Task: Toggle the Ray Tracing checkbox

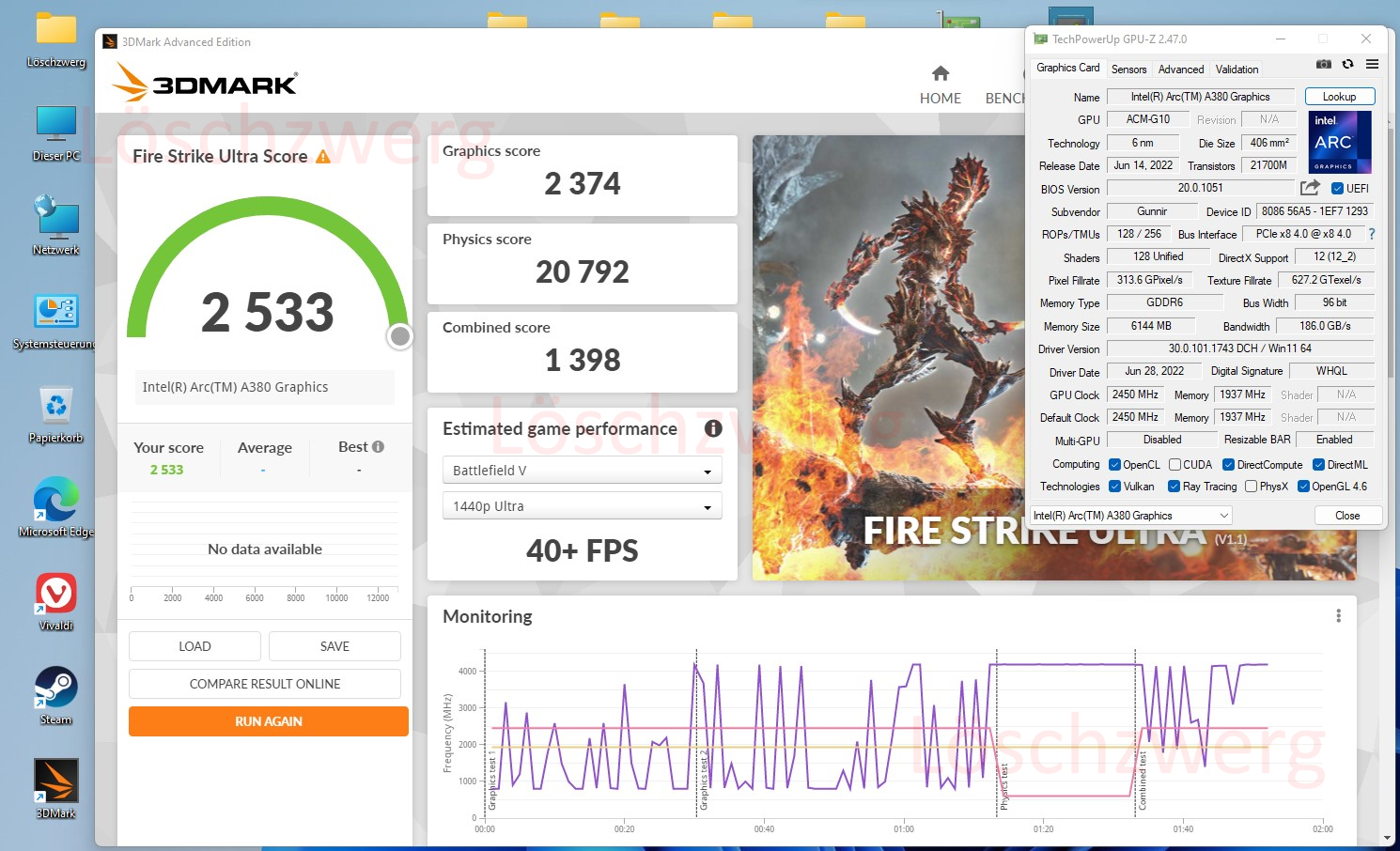Action: (x=1174, y=487)
